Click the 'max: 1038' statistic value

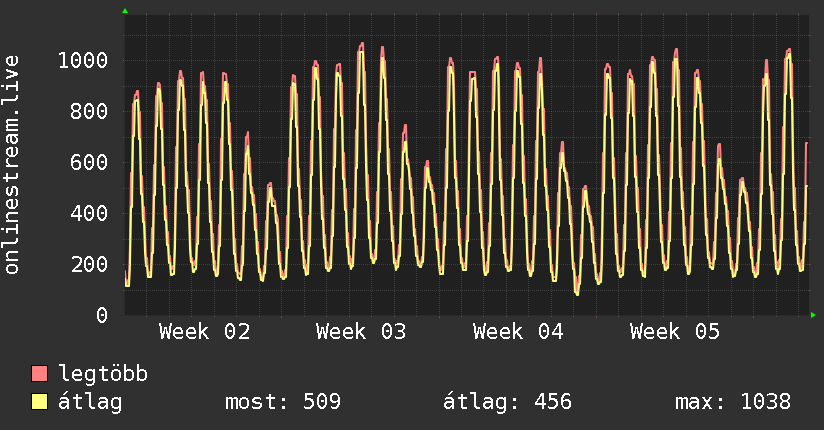pyautogui.click(x=733, y=402)
